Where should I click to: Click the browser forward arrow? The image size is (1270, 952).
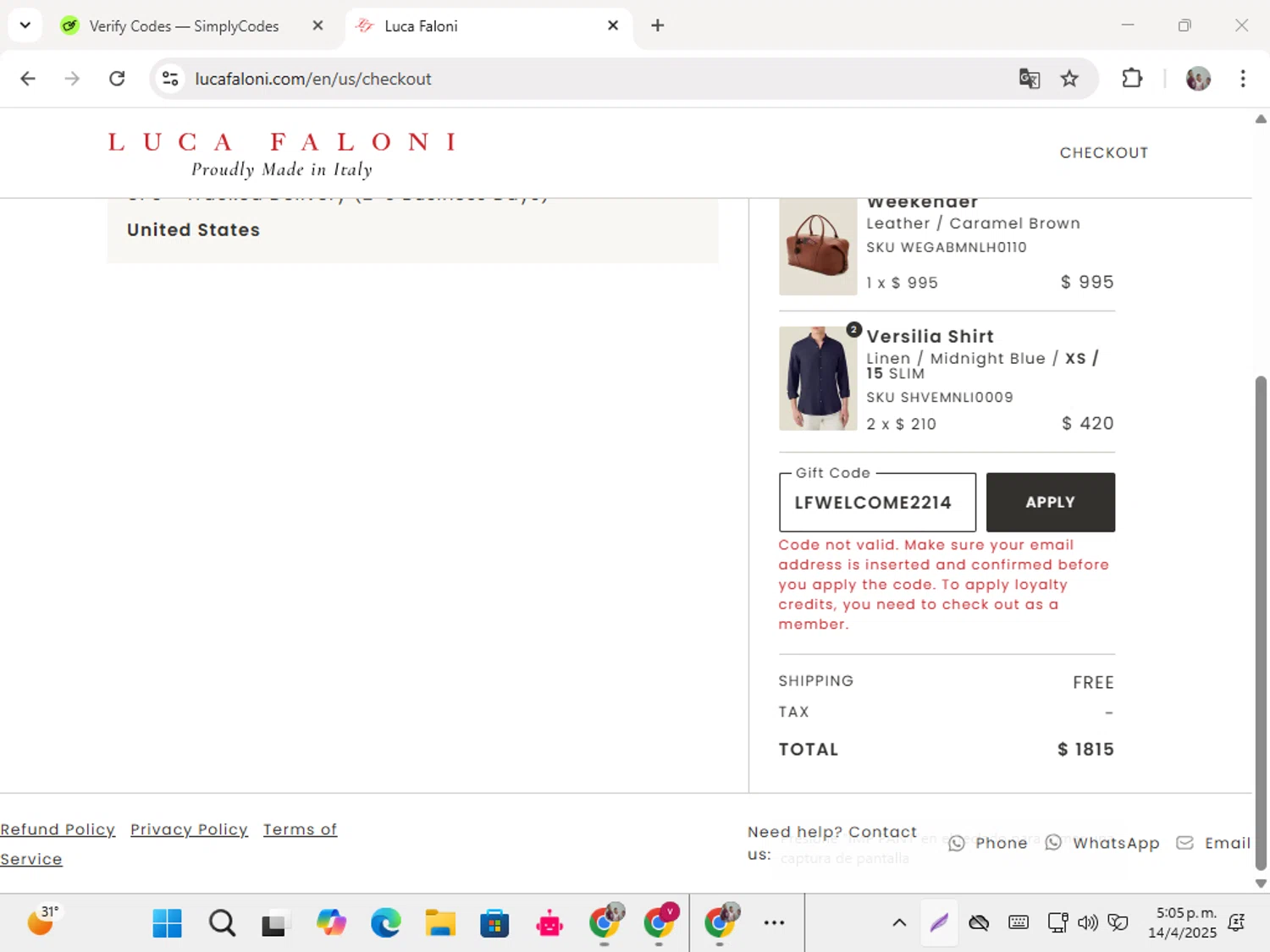72,79
